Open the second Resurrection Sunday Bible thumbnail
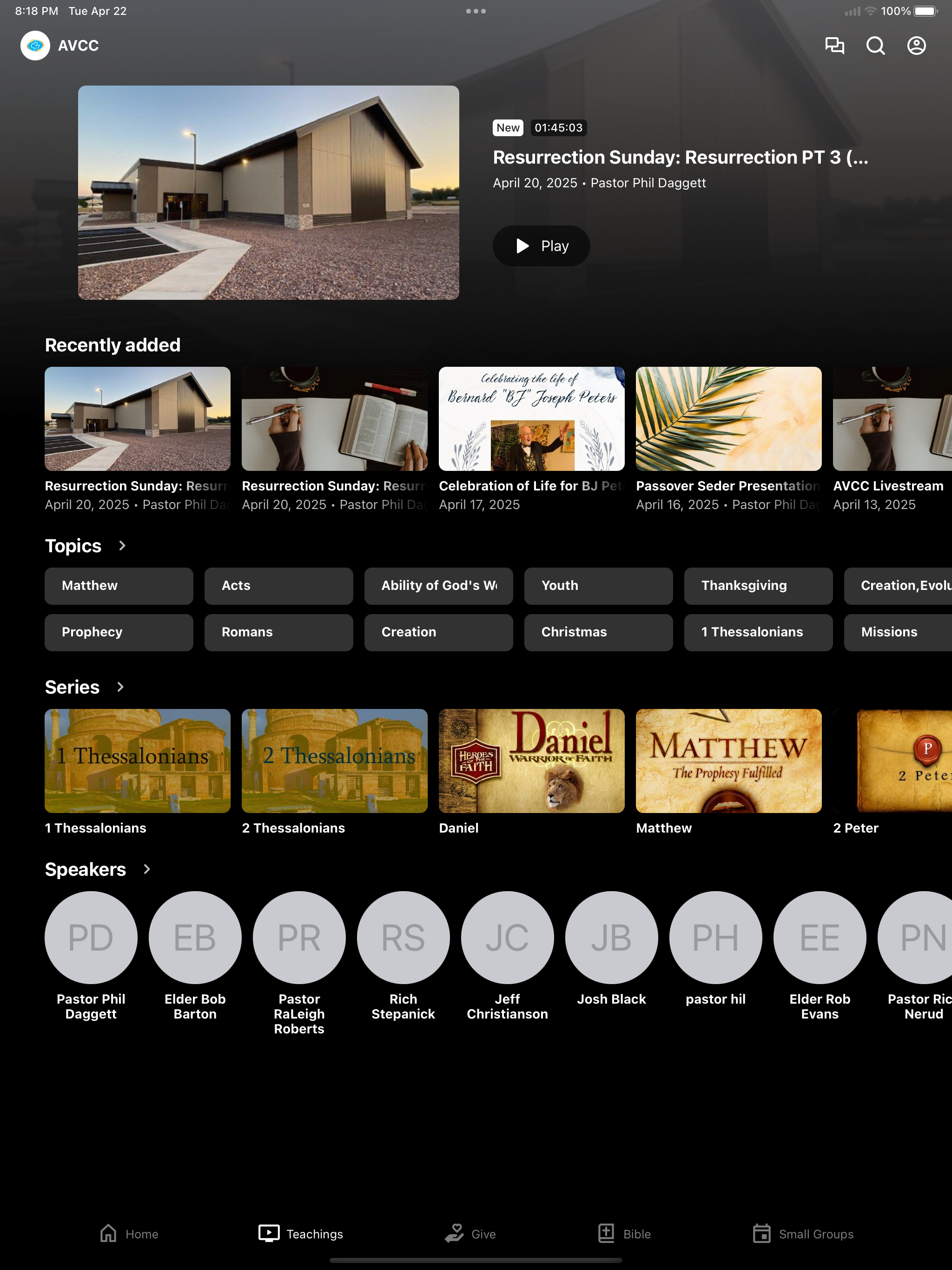 [335, 418]
